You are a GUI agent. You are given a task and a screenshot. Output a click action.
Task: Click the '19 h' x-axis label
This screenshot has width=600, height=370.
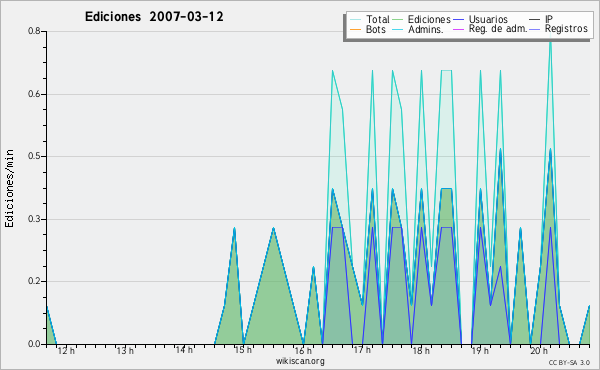click(480, 350)
